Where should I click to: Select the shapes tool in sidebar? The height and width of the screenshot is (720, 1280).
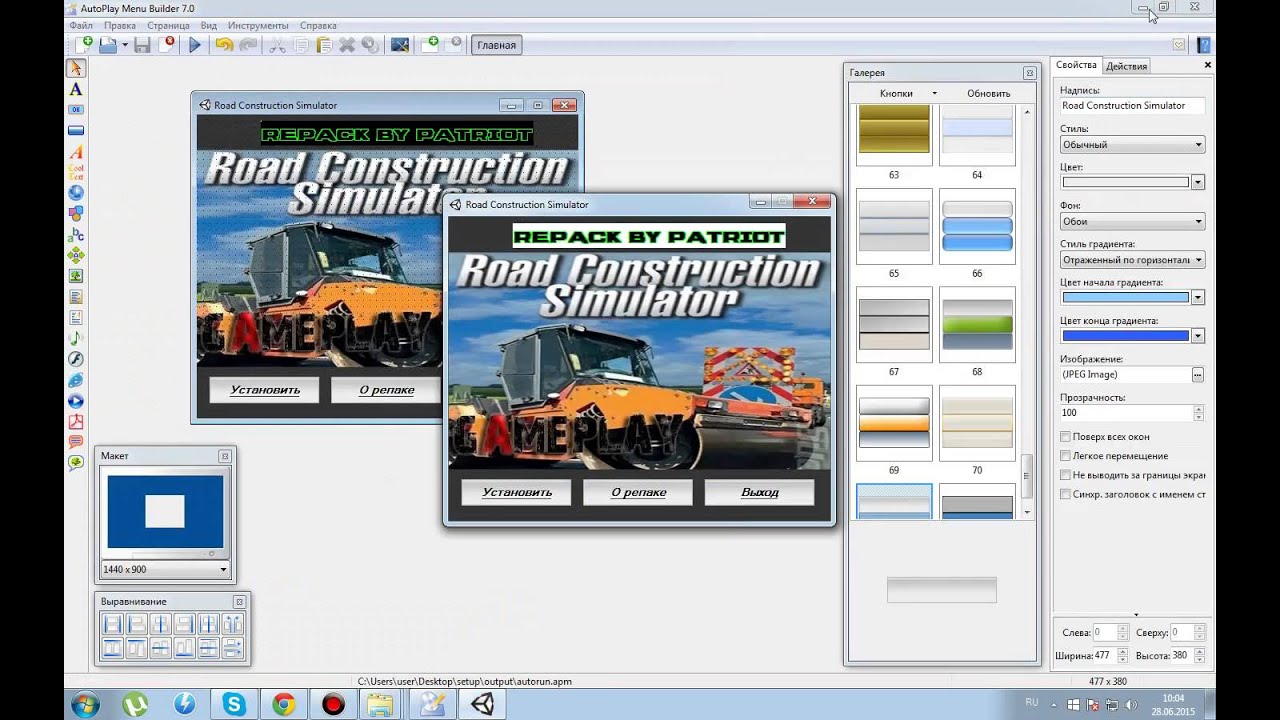[x=75, y=213]
